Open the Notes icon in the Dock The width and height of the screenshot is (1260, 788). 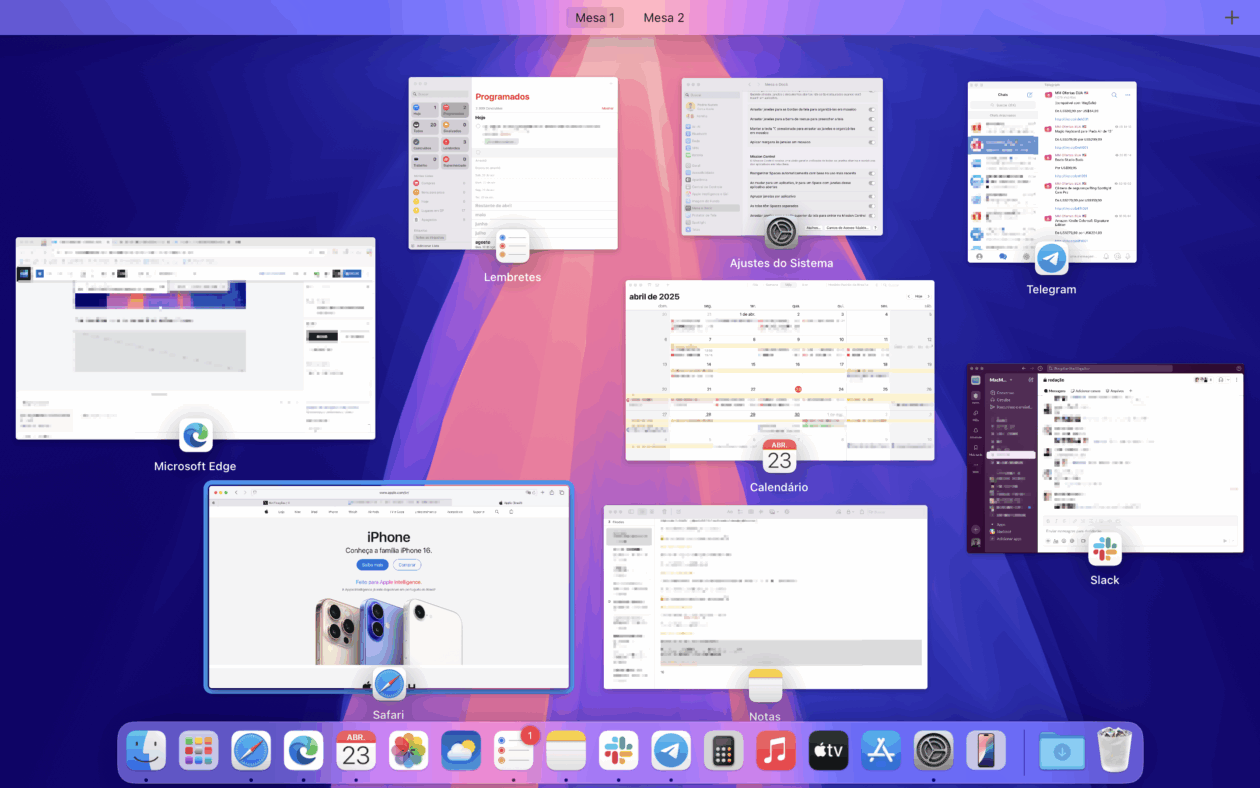[x=566, y=751]
